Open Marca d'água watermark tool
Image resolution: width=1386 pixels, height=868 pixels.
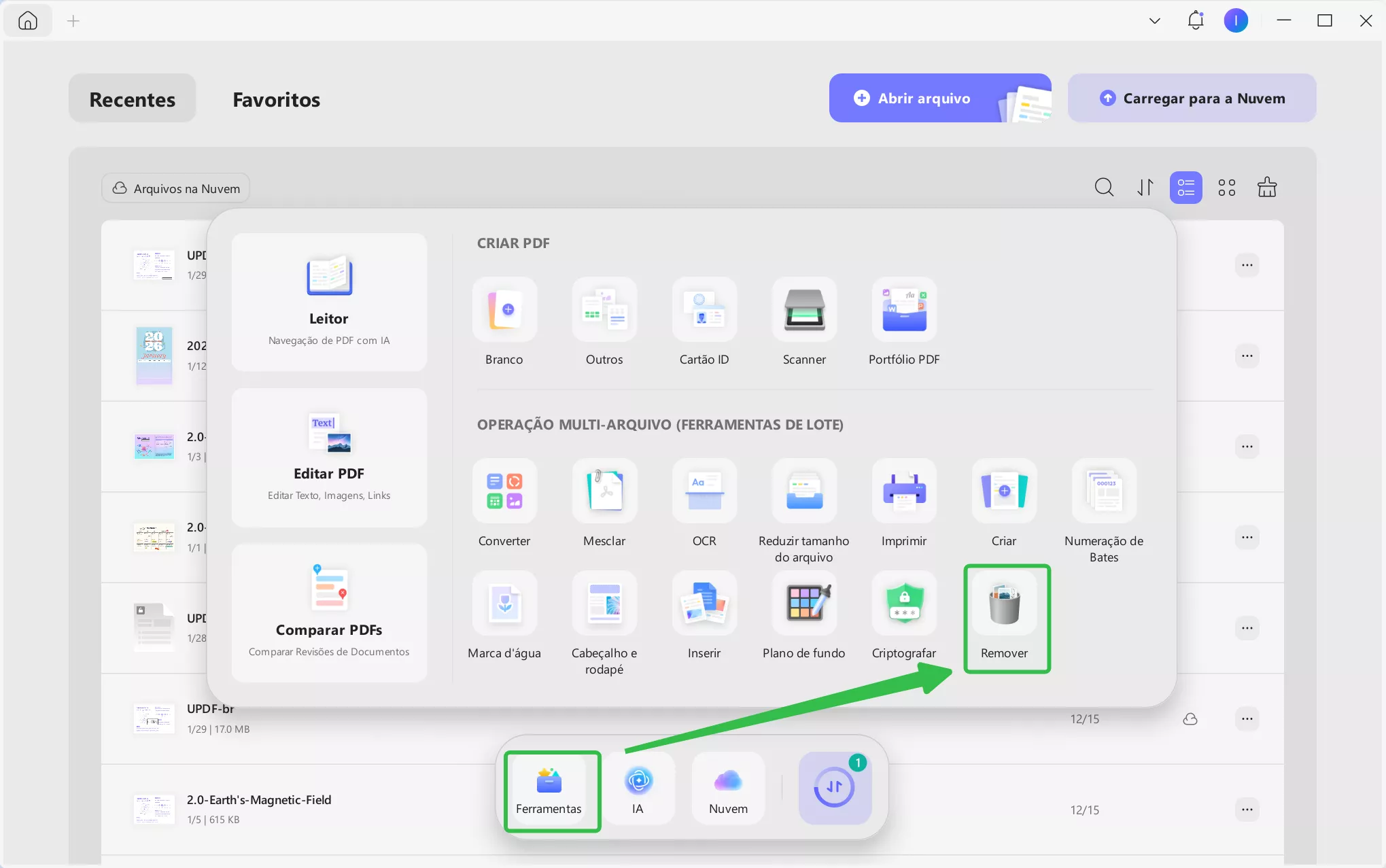(x=504, y=604)
